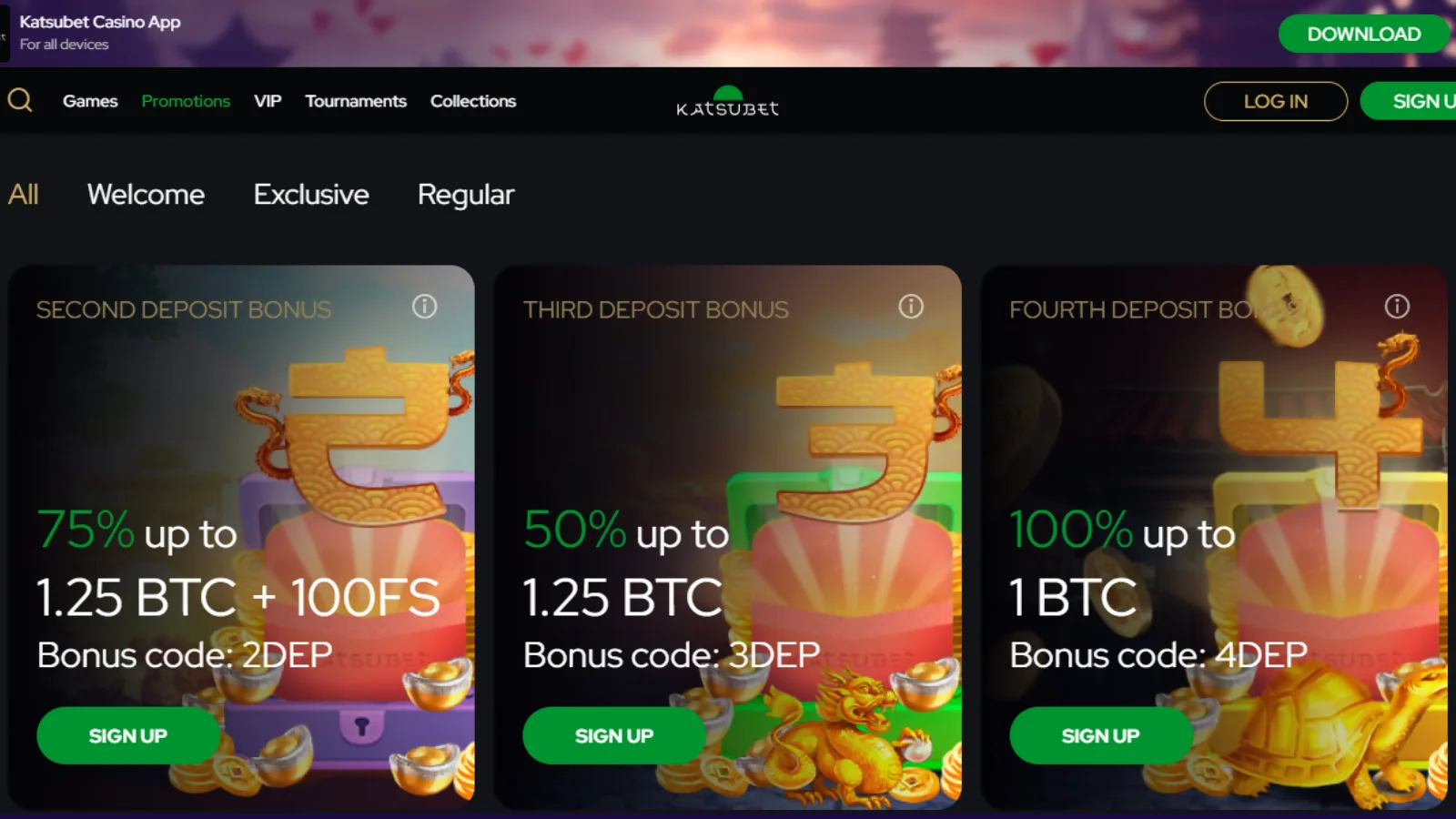Click the Katsubet logo
1456x819 pixels.
[727, 101]
